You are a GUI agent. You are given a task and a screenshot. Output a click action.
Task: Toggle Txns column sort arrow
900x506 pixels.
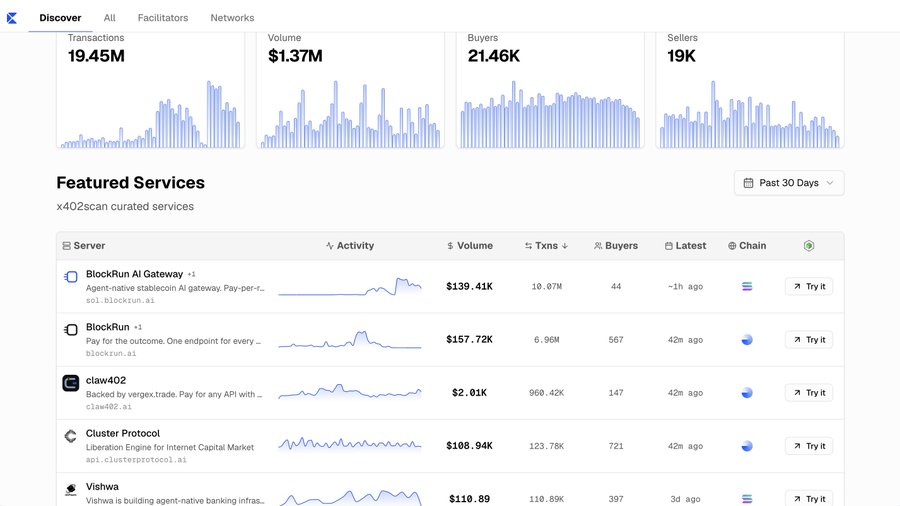point(565,246)
